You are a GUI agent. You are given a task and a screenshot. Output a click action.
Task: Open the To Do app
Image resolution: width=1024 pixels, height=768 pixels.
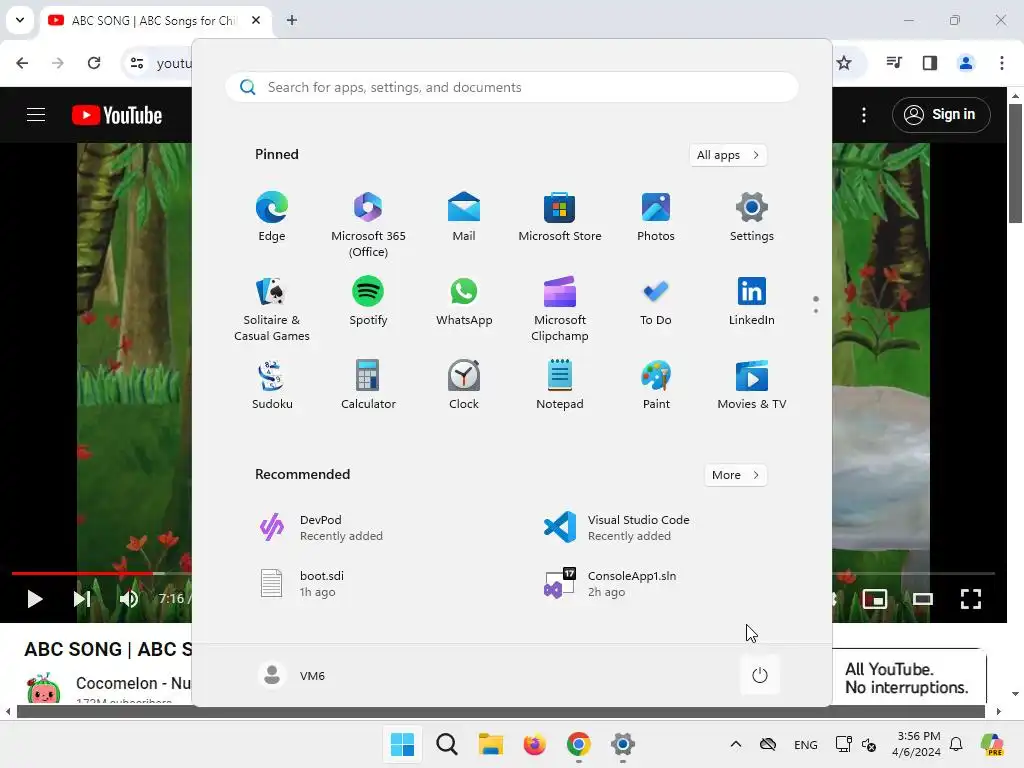(x=656, y=301)
